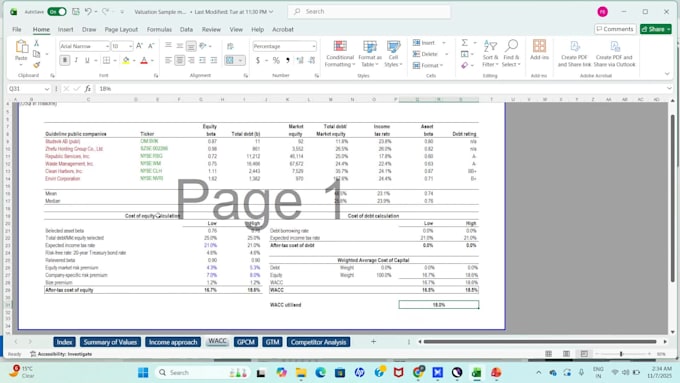The width and height of the screenshot is (680, 383).
Task: Click the Decrease Decimal icon
Action: (x=312, y=60)
